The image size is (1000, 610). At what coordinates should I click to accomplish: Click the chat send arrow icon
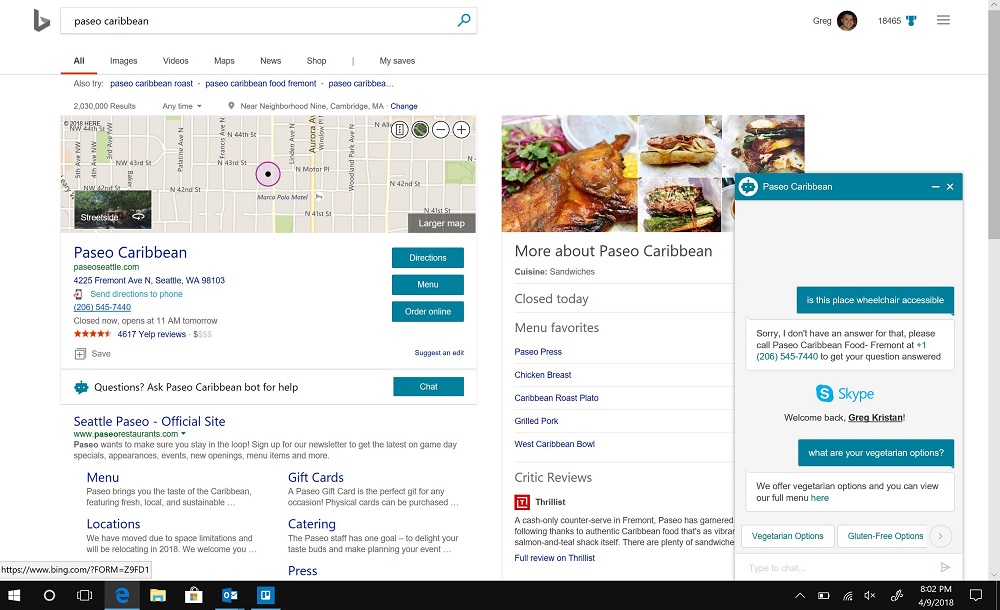945,567
